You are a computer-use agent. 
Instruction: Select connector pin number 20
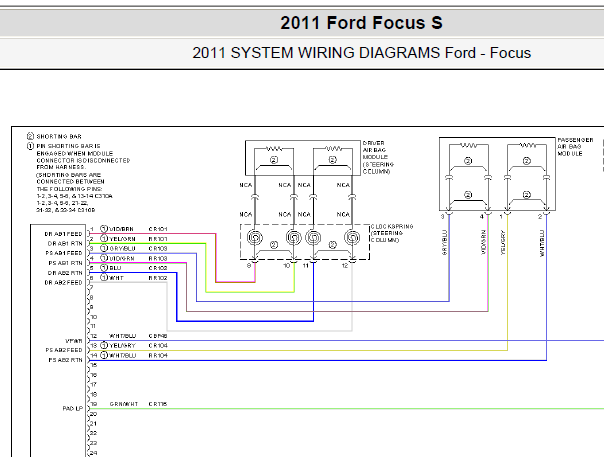pos(94,414)
